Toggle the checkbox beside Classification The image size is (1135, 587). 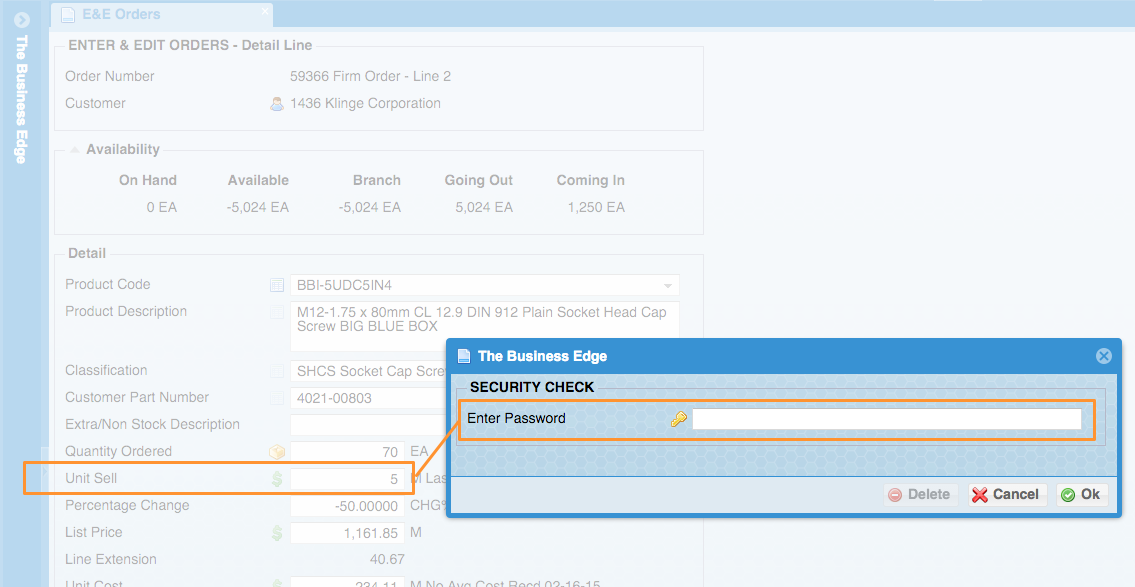tap(277, 371)
